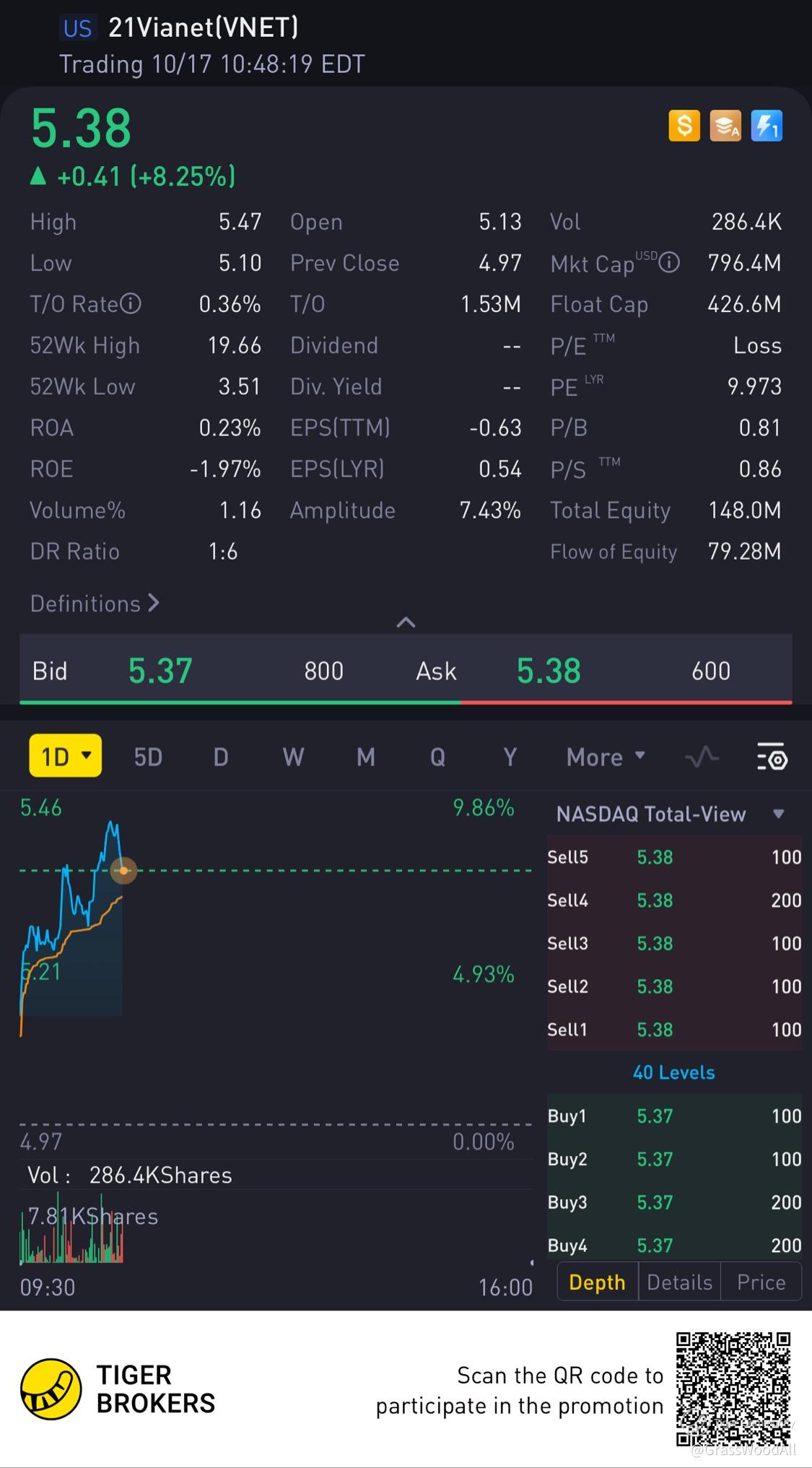Tap the Buy3 order book row
The image size is (812, 1468).
click(x=674, y=1202)
